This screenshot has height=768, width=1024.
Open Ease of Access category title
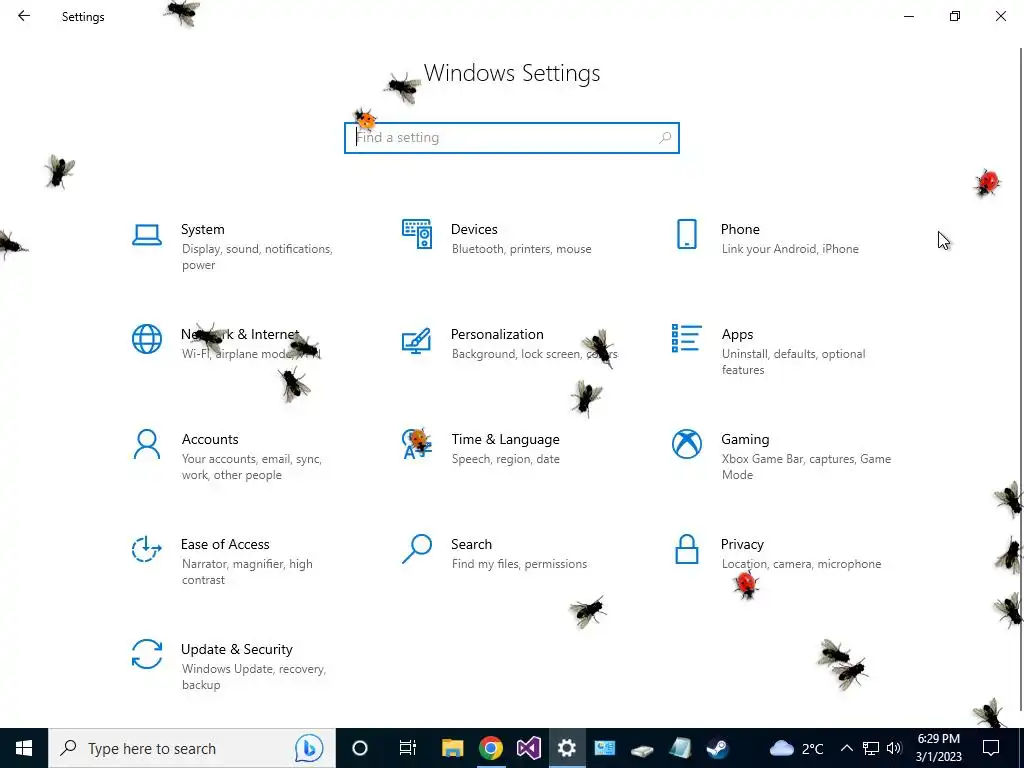click(x=225, y=544)
